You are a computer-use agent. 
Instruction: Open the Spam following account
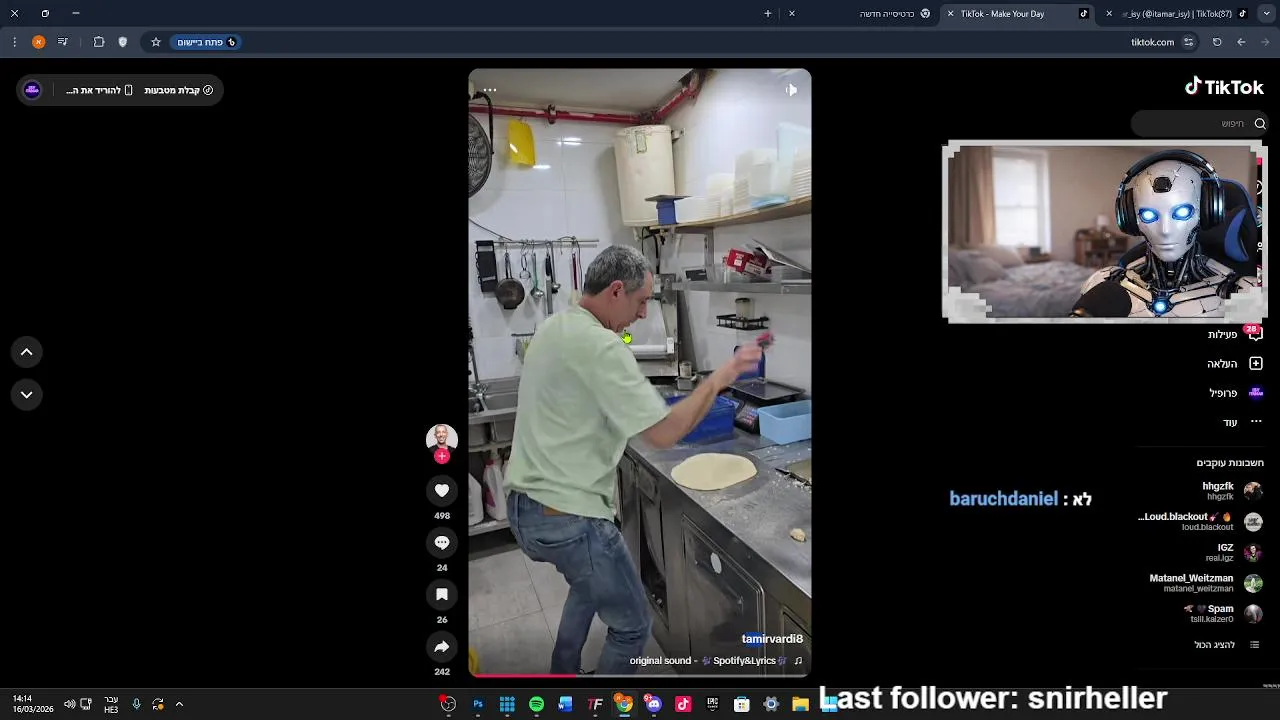pyautogui.click(x=1222, y=613)
